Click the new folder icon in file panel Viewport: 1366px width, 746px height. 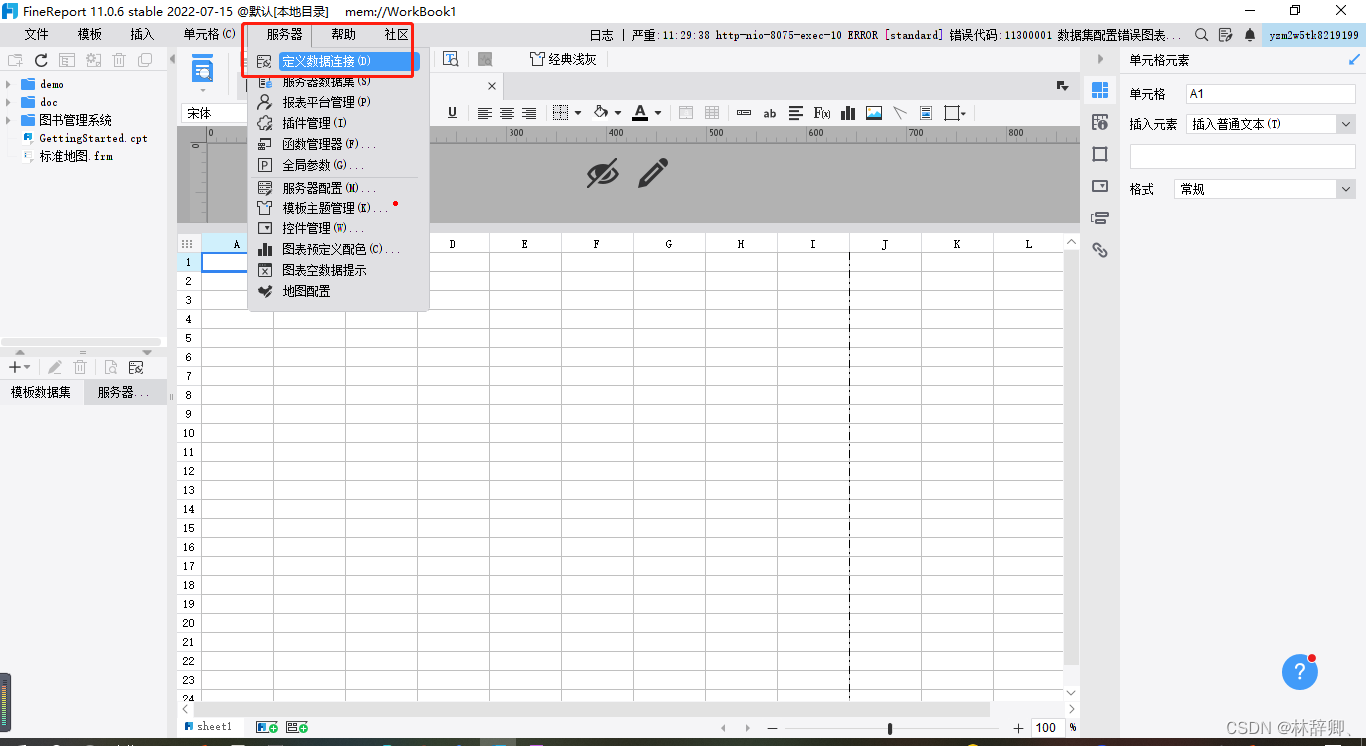coord(15,60)
